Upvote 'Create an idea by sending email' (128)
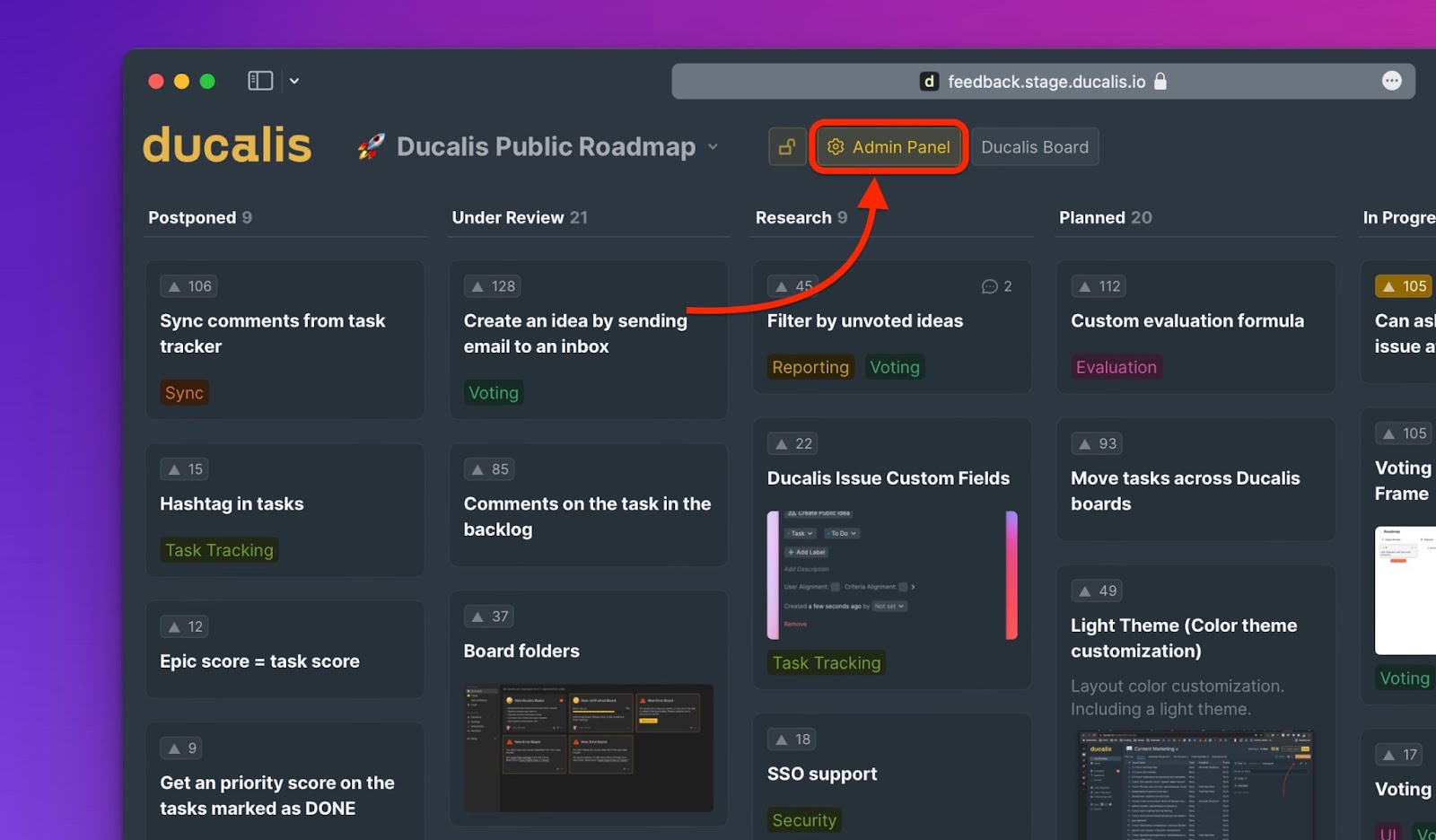 point(492,286)
